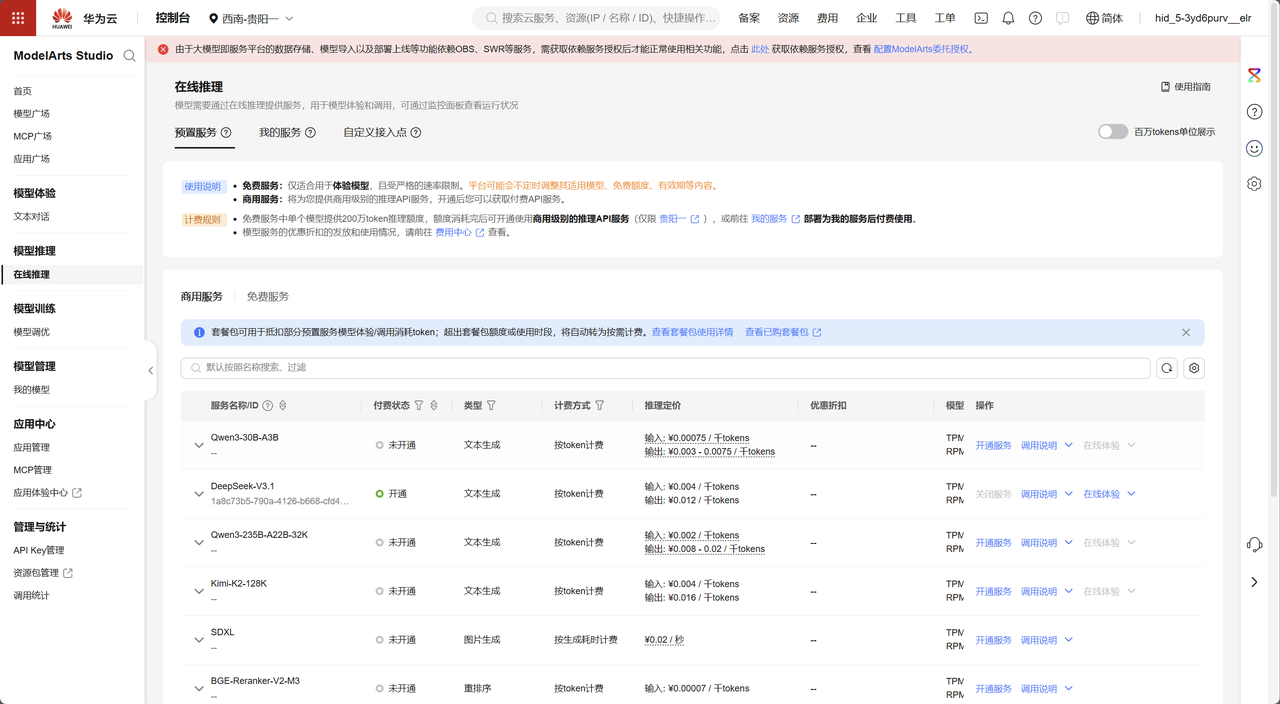
Task: Click 配置ModelArts委托授权 link
Action: pyautogui.click(x=921, y=49)
